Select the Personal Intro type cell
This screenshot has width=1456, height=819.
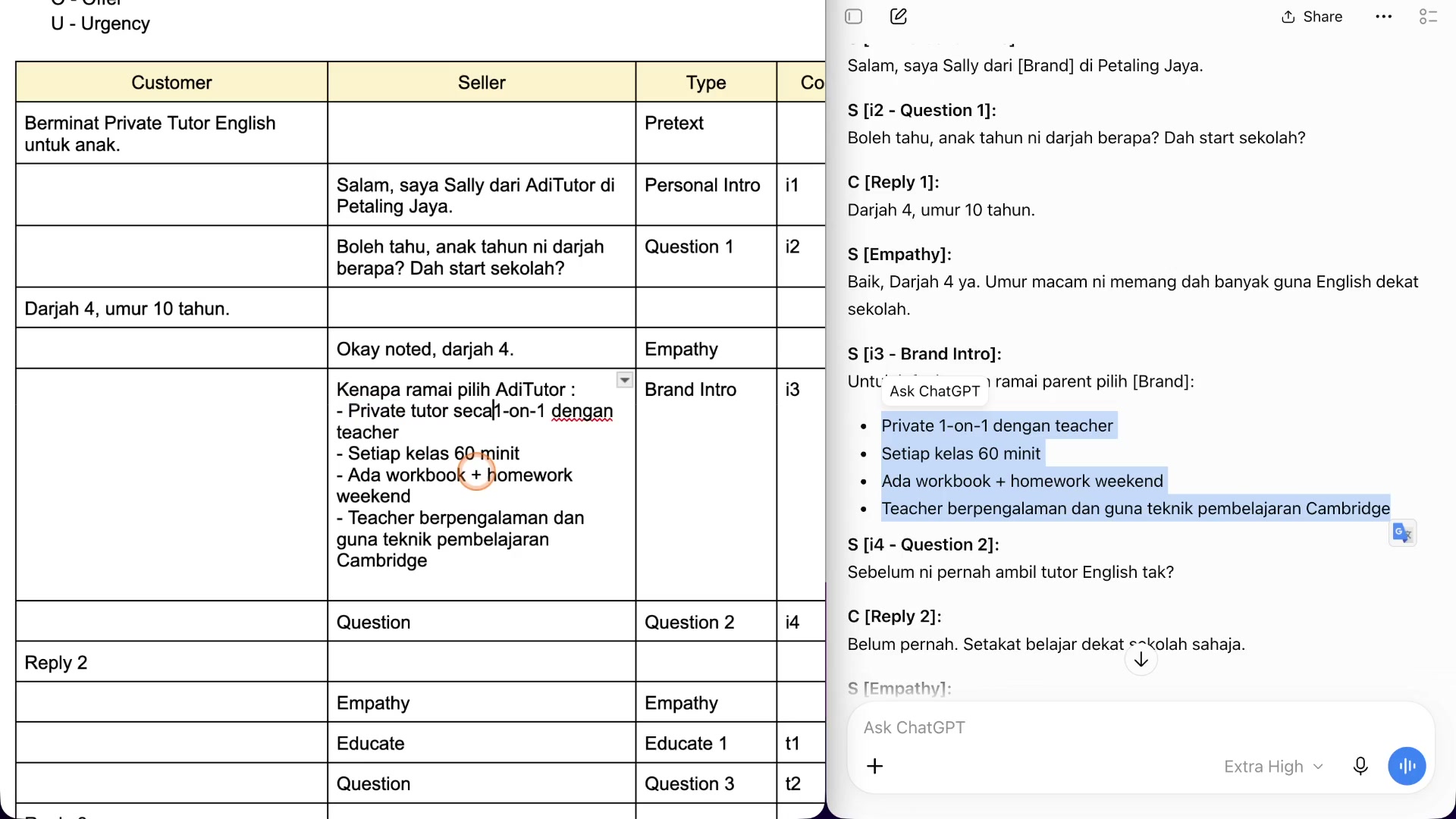[706, 195]
